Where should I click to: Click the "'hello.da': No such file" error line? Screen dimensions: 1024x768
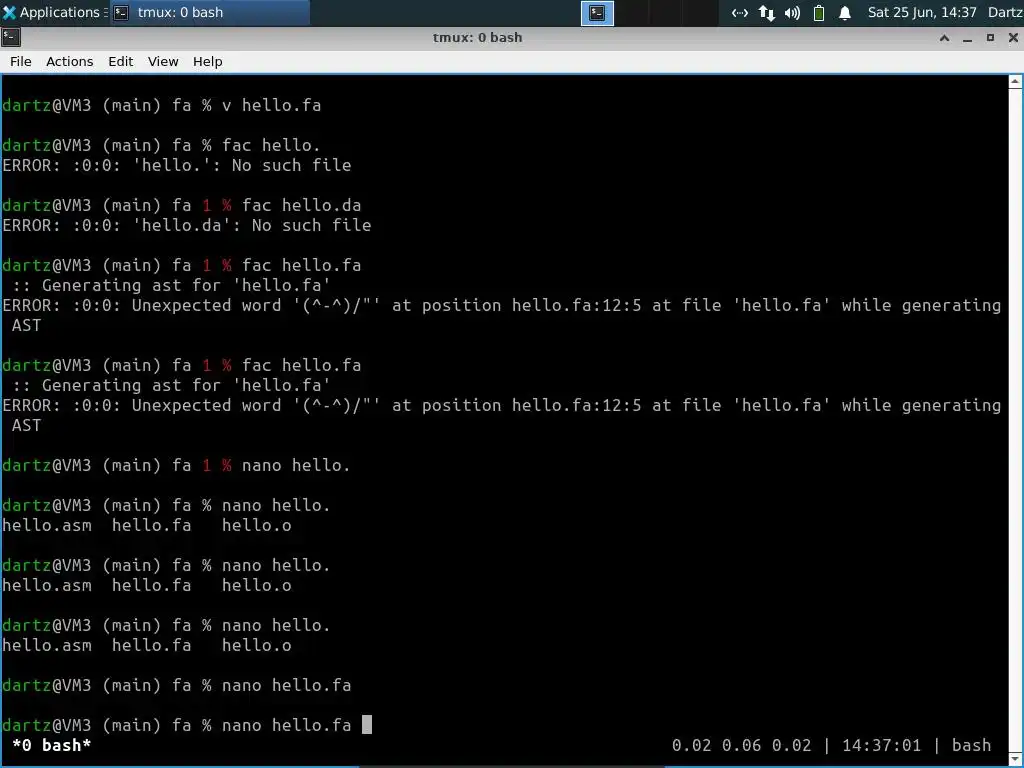pyautogui.click(x=187, y=225)
